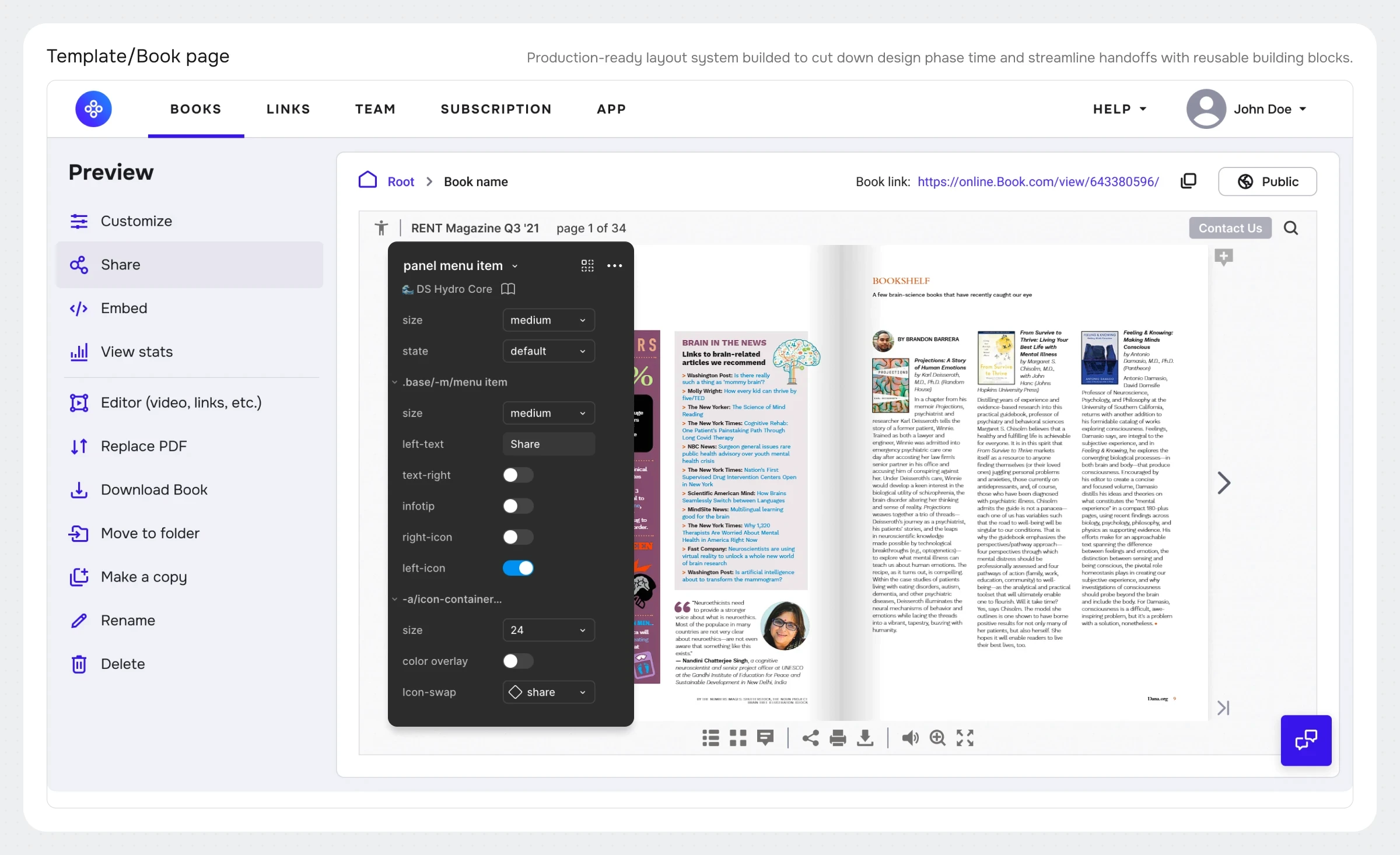Viewport: 1400px width, 855px height.
Task: Open the Icon-swap share dropdown
Action: [x=548, y=692]
